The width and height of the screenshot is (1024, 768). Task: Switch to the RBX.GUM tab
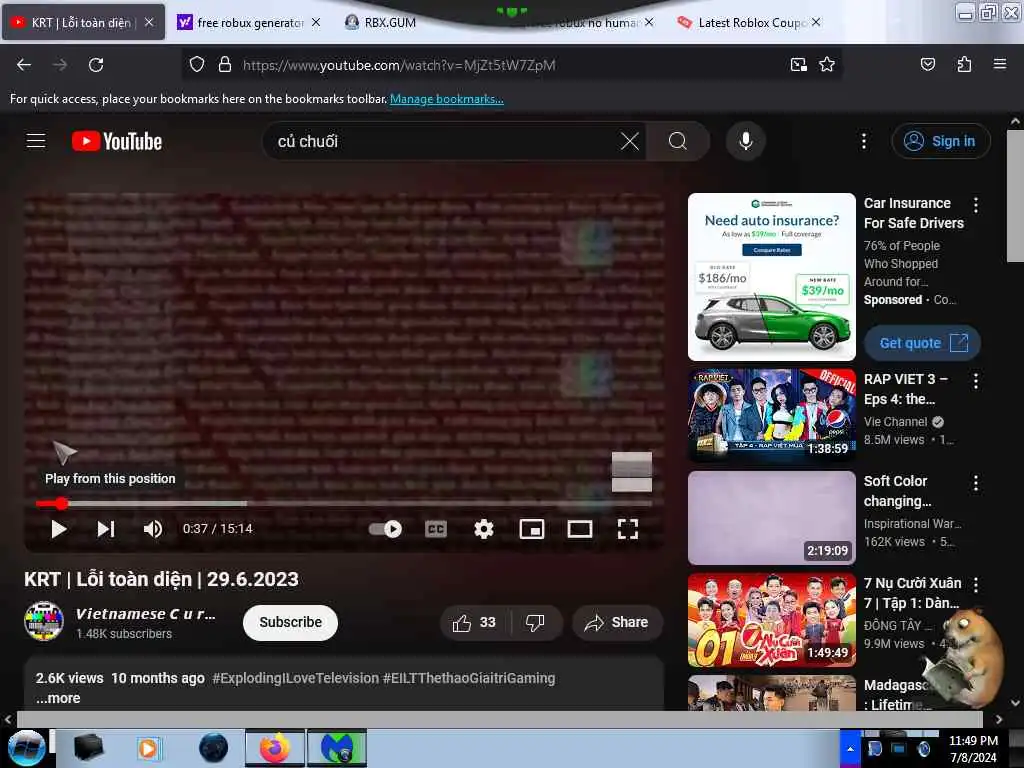(390, 22)
